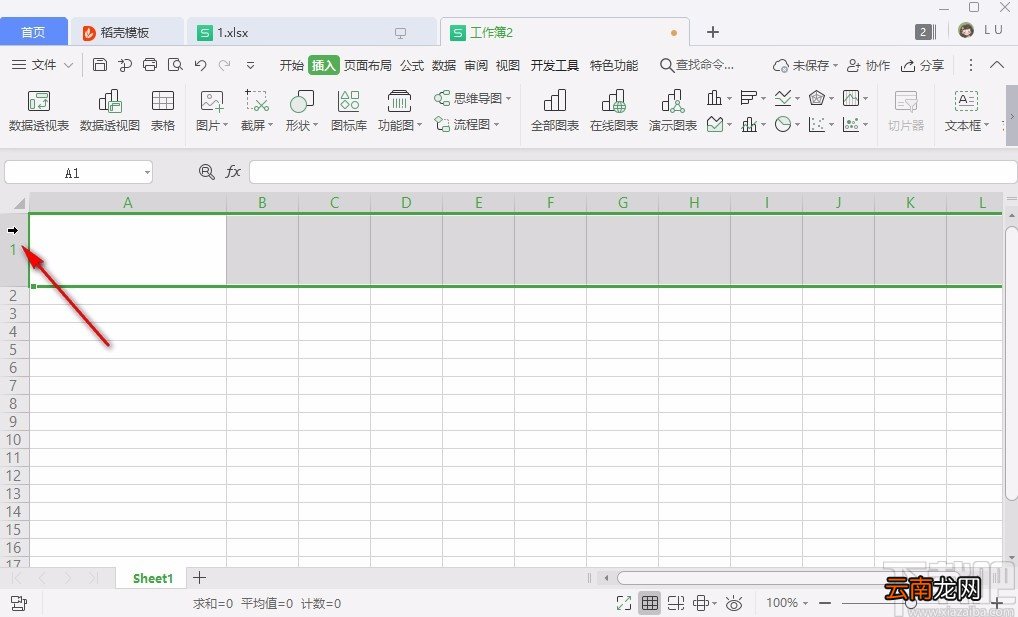Open All Charts (全部图表)

[555, 111]
